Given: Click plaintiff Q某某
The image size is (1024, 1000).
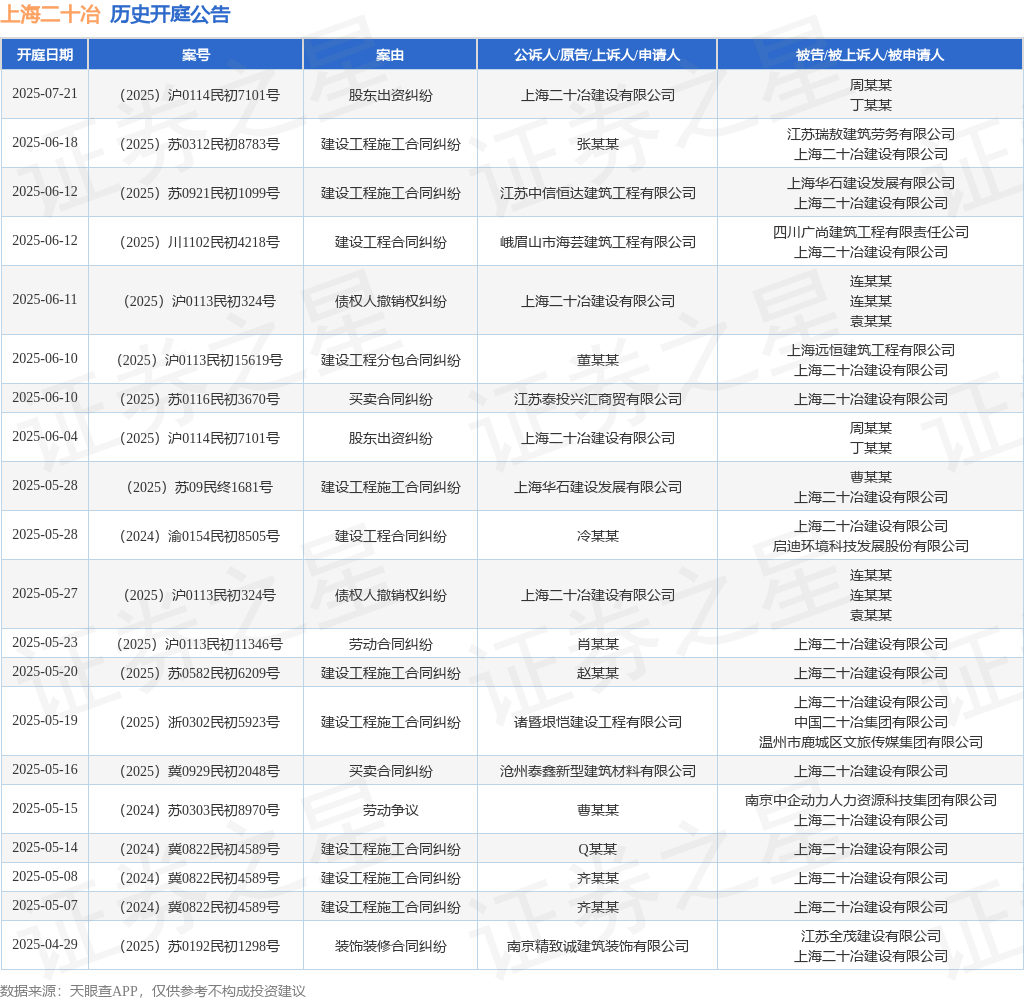Looking at the screenshot, I should click(x=598, y=849).
